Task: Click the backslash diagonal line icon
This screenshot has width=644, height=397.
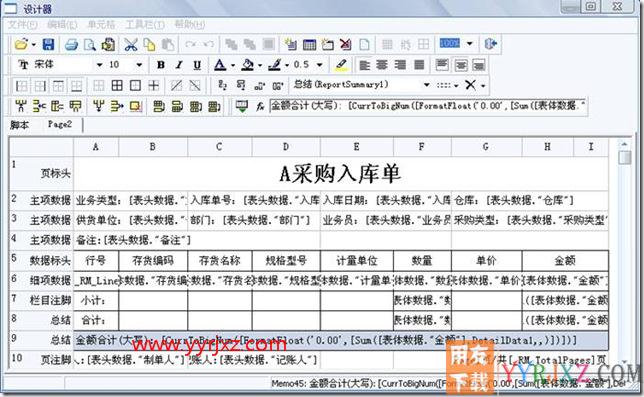Action: pos(195,85)
